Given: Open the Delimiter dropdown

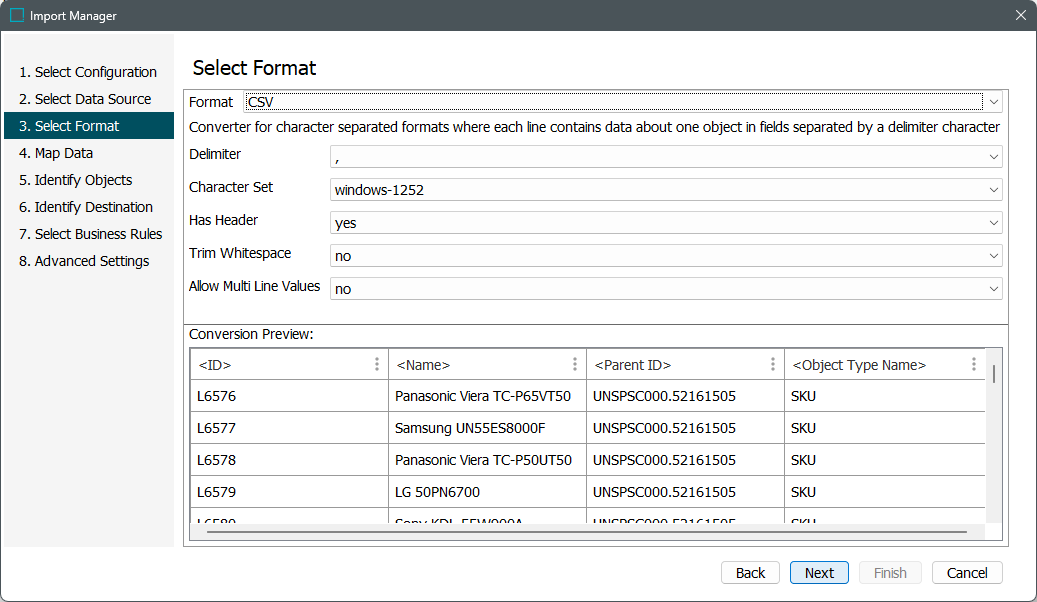Looking at the screenshot, I should [x=994, y=157].
